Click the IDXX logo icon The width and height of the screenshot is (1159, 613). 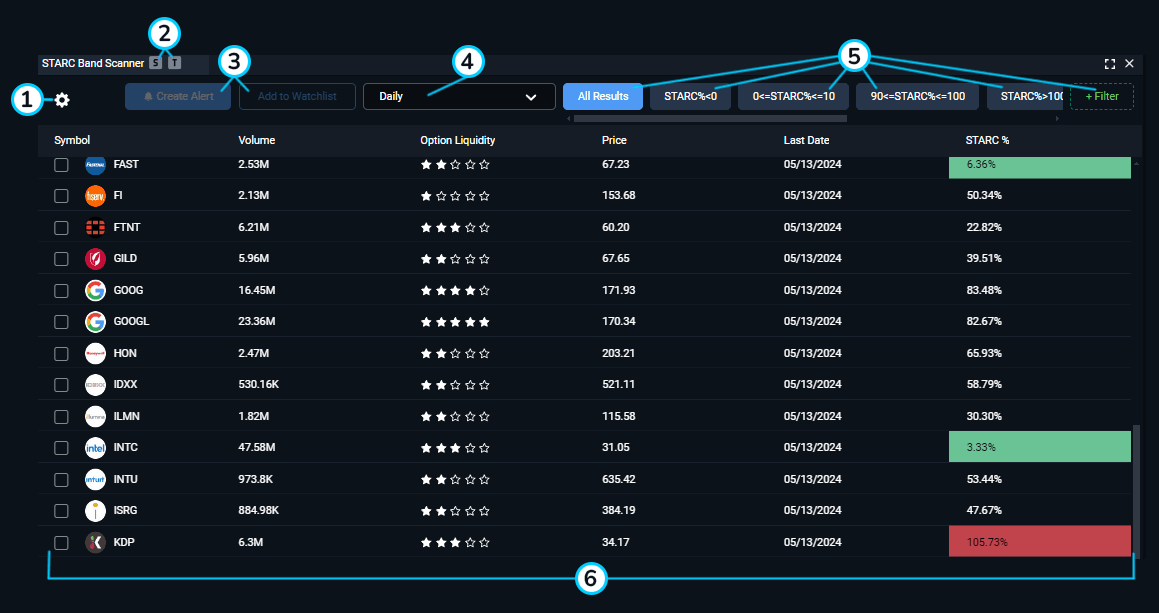tap(95, 385)
